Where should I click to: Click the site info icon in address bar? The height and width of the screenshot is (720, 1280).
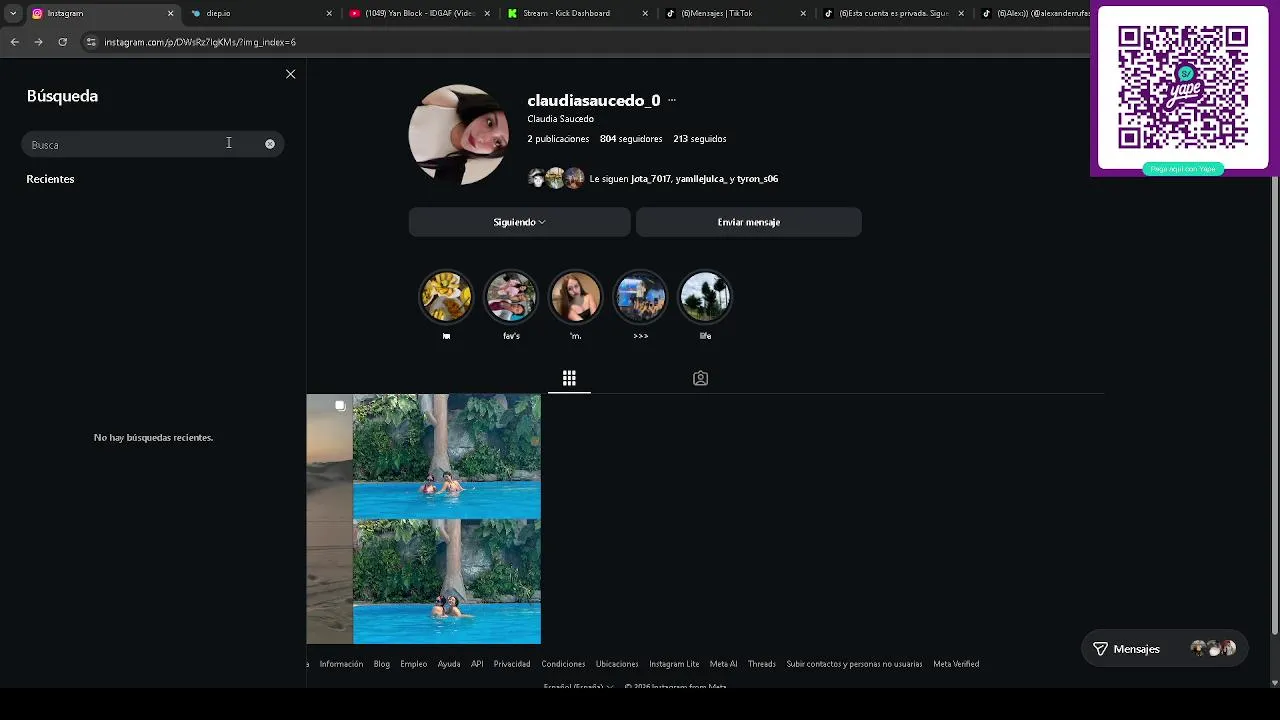91,42
